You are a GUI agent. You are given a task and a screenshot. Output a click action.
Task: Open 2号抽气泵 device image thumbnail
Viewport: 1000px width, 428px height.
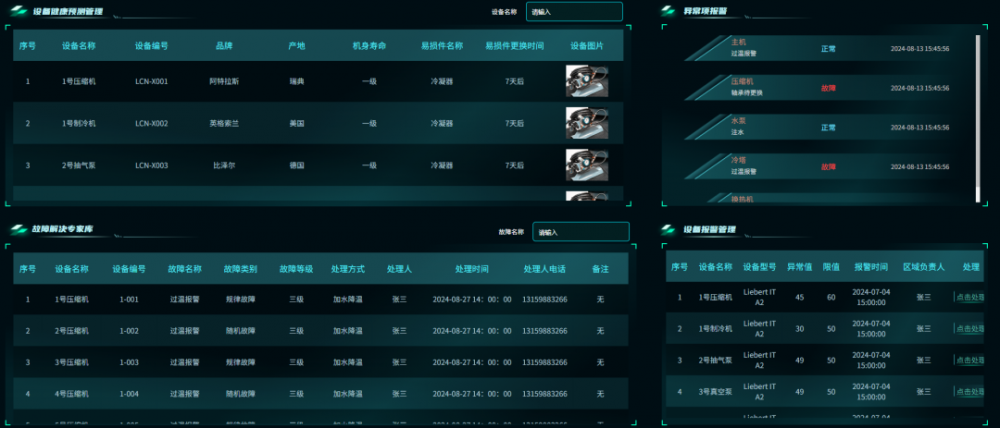coord(587,165)
